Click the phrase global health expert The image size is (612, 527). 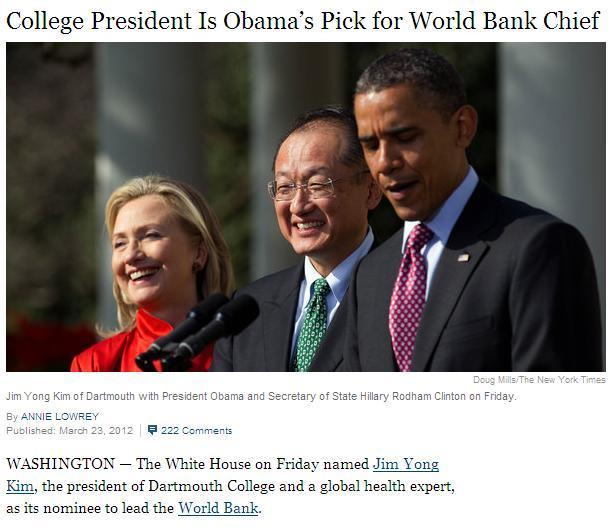tap(387, 486)
